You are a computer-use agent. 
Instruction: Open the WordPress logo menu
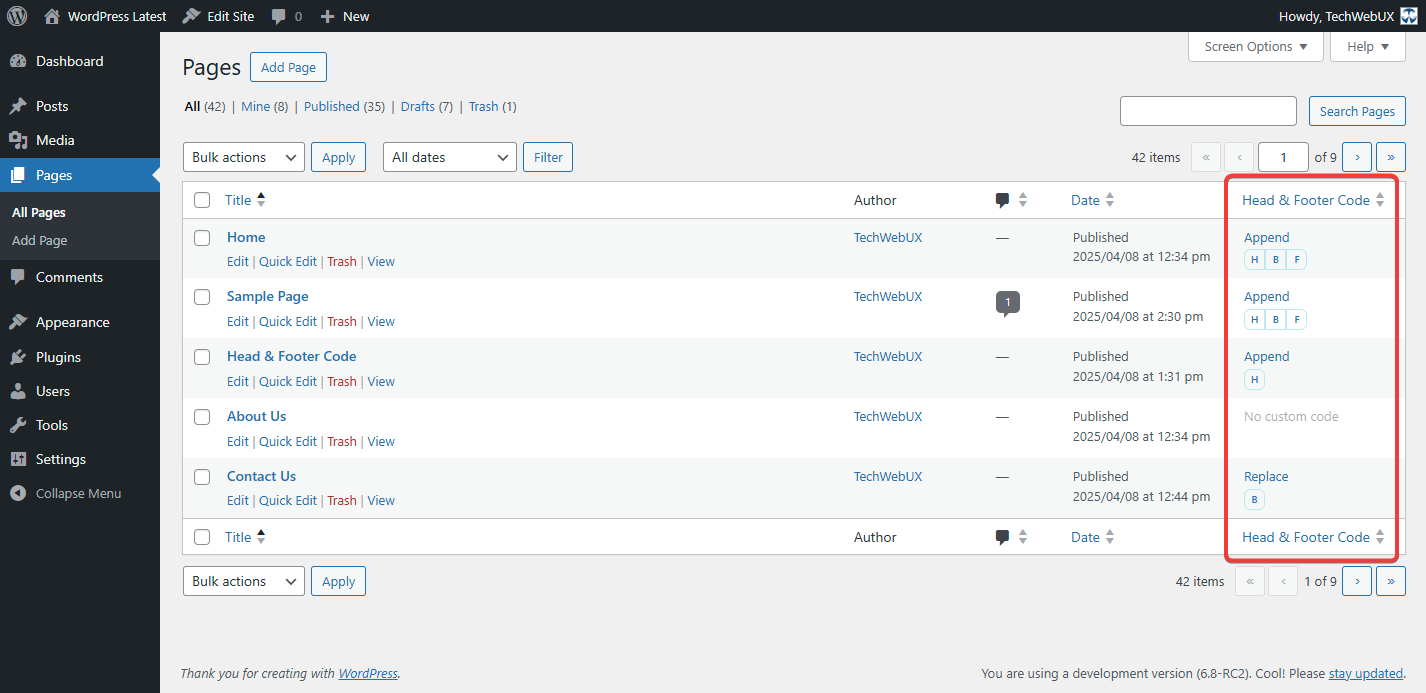tap(17, 16)
